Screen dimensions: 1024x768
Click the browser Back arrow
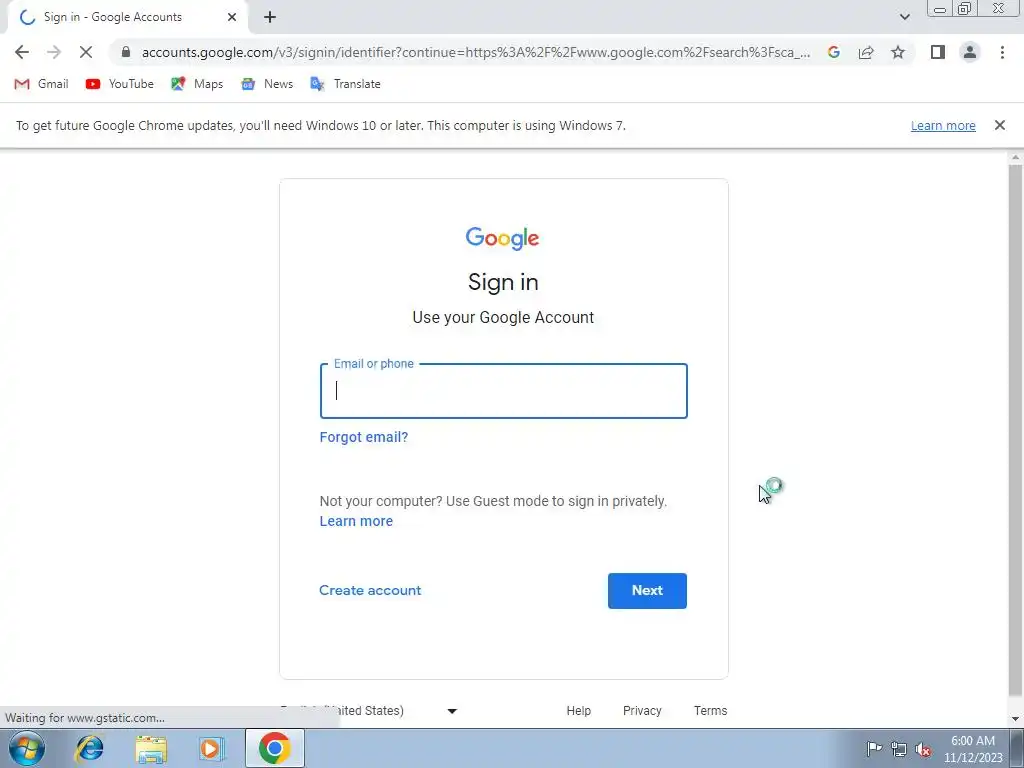click(x=22, y=52)
